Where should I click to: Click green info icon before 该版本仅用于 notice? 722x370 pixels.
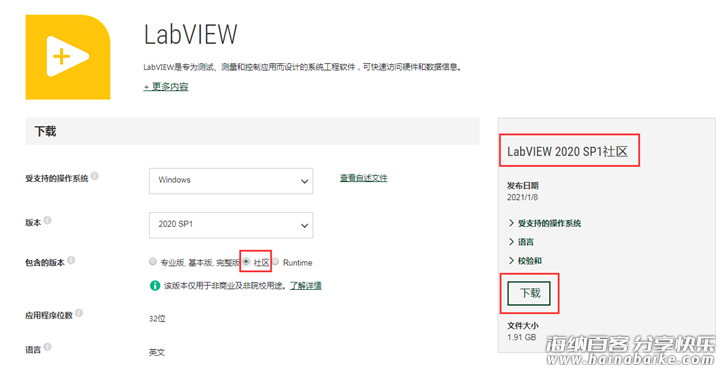155,286
